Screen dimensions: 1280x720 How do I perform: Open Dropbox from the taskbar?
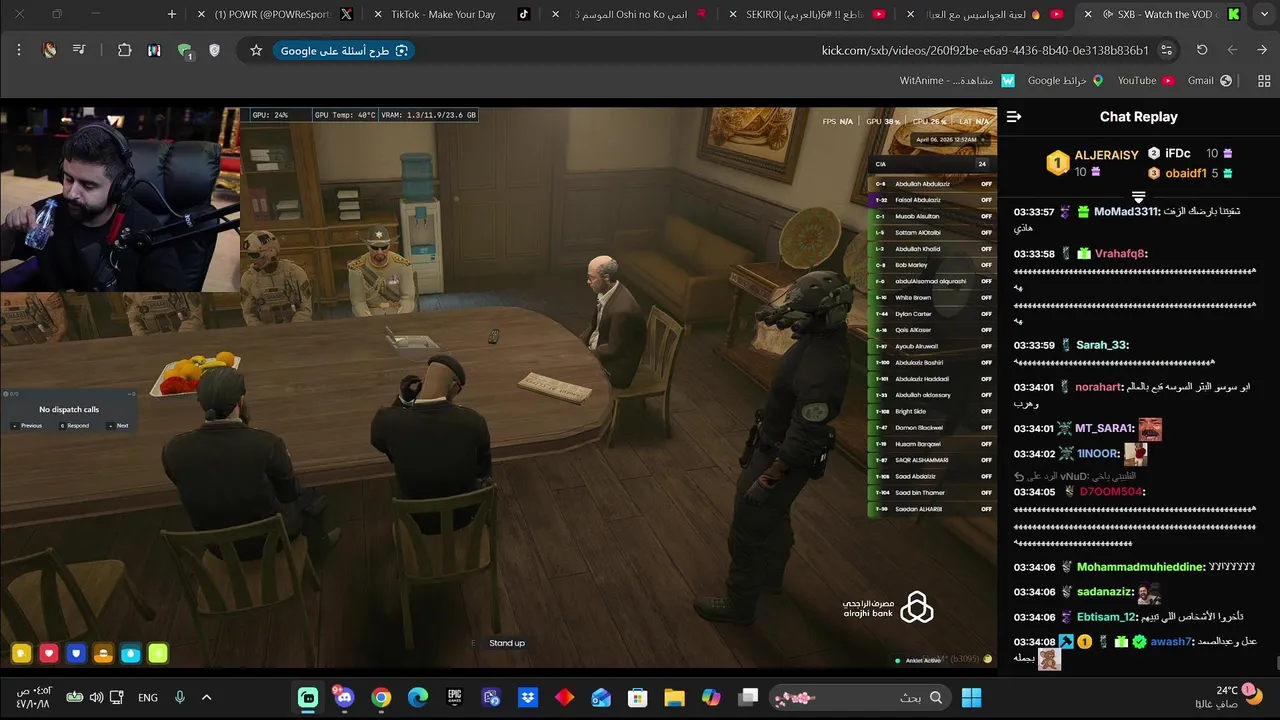528,697
